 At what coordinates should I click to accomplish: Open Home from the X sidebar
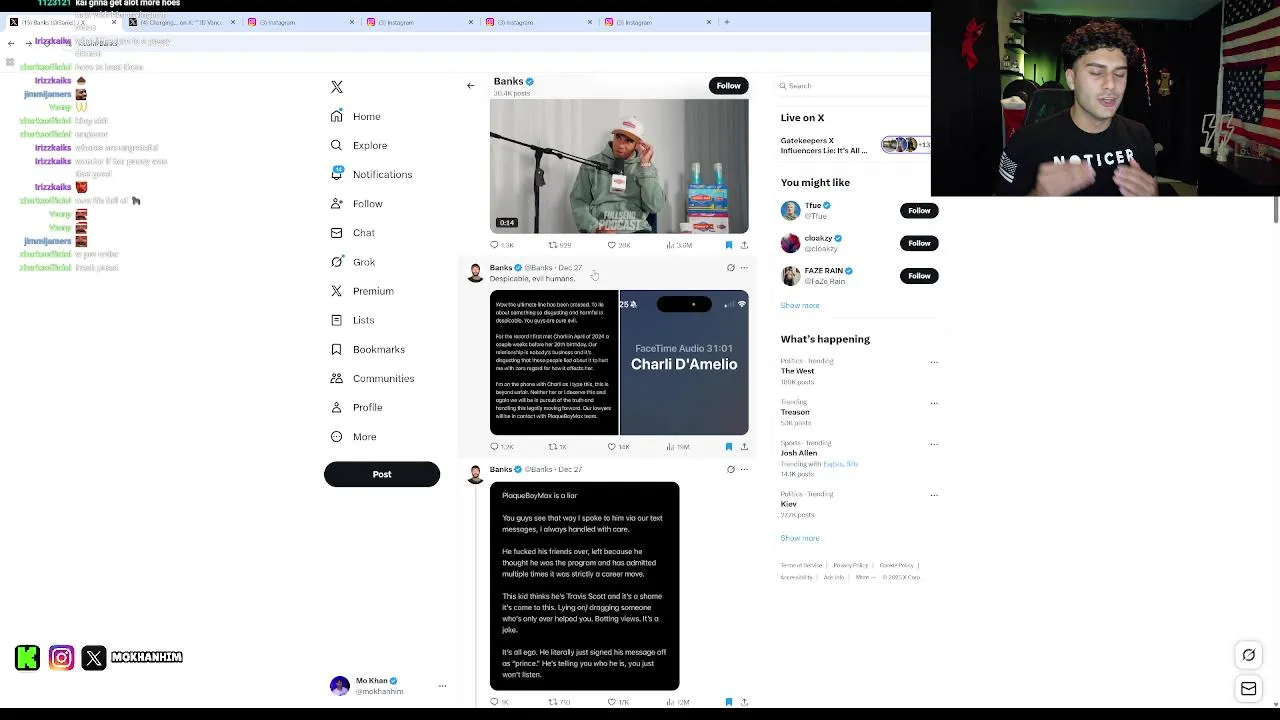click(x=355, y=117)
